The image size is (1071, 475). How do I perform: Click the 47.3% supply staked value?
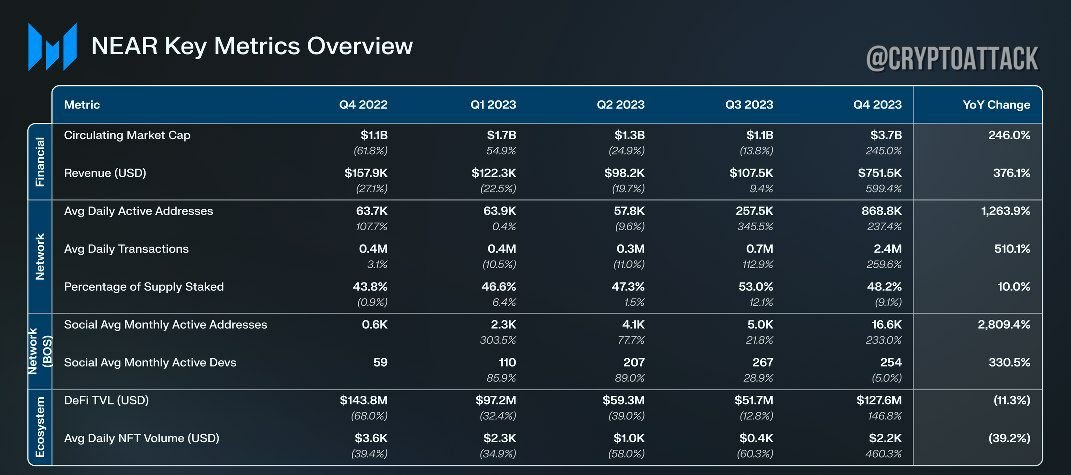pyautogui.click(x=628, y=287)
